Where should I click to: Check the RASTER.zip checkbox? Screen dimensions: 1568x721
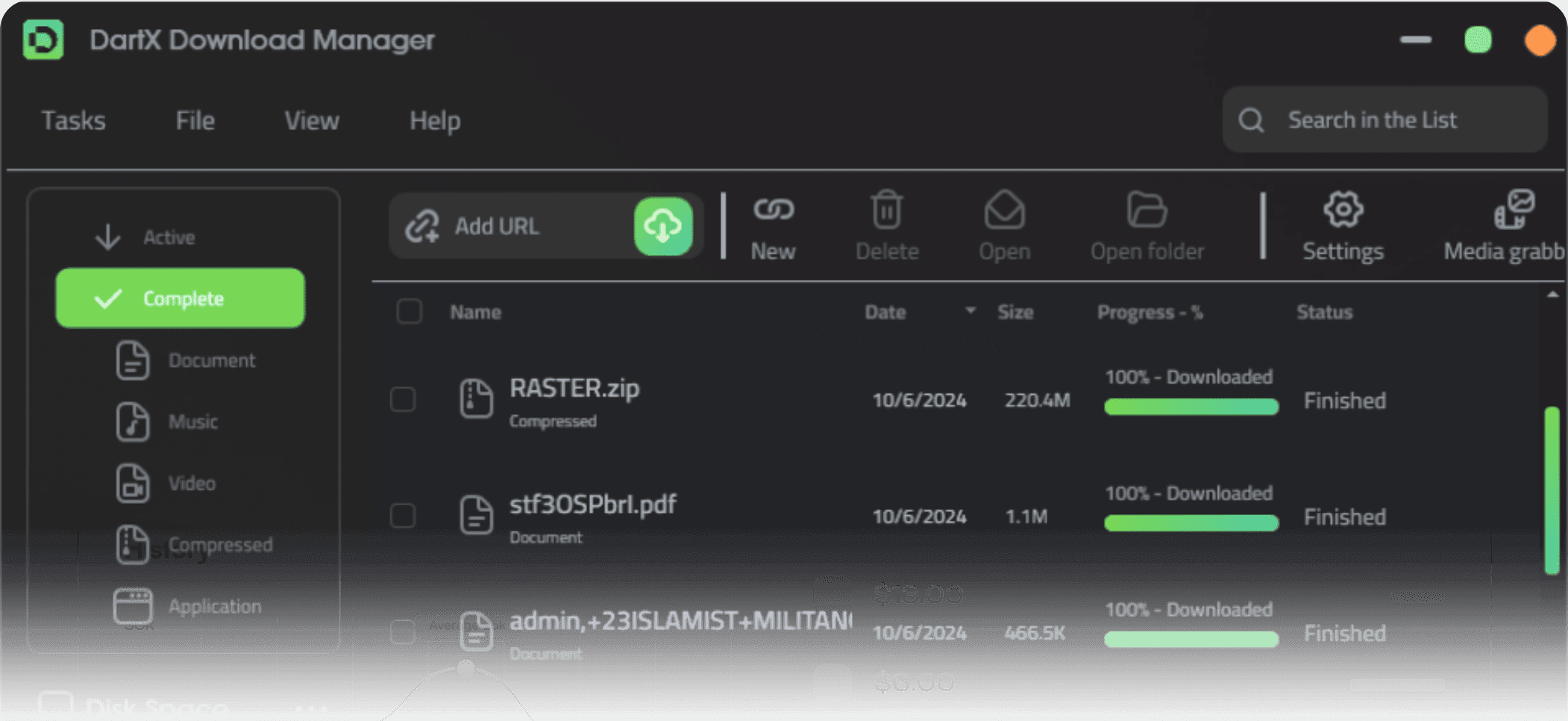pyautogui.click(x=403, y=400)
